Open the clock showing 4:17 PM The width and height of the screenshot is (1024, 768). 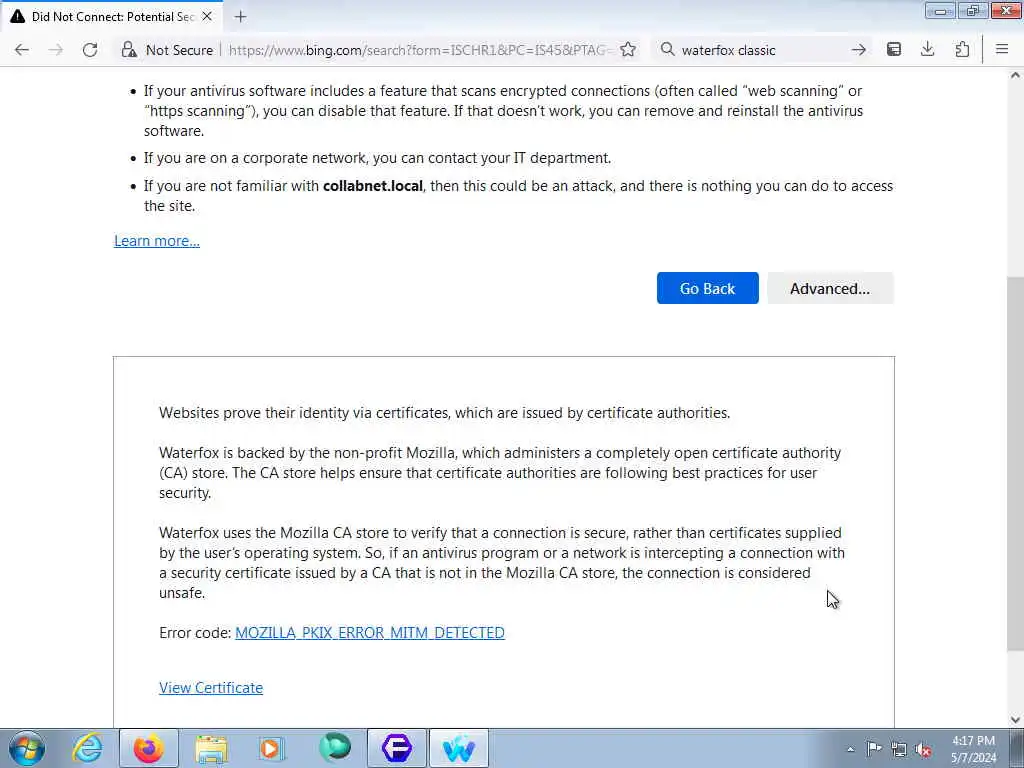[x=973, y=749]
